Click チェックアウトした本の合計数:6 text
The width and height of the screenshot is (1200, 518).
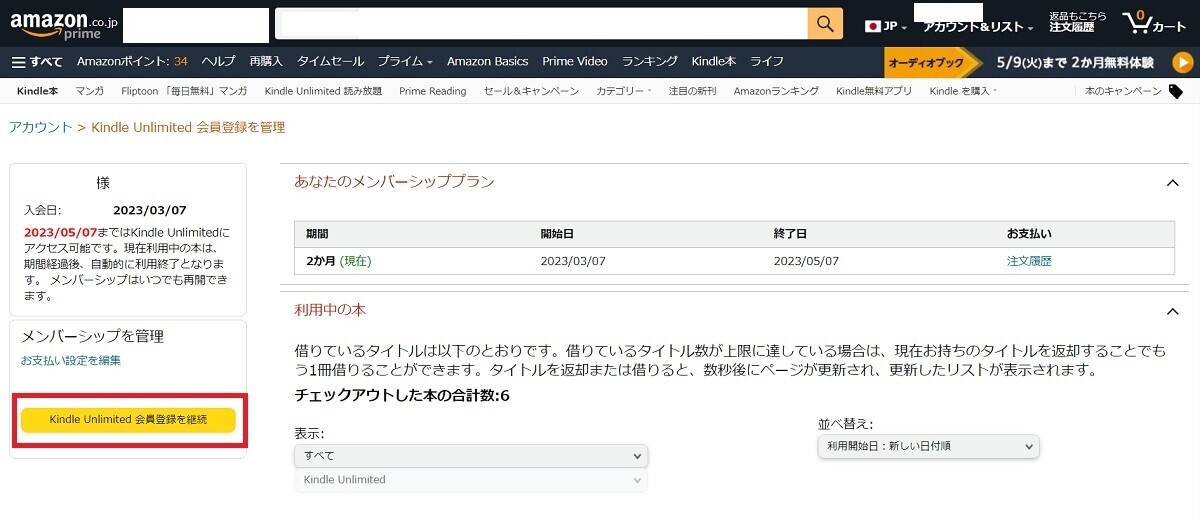pyautogui.click(x=402, y=395)
